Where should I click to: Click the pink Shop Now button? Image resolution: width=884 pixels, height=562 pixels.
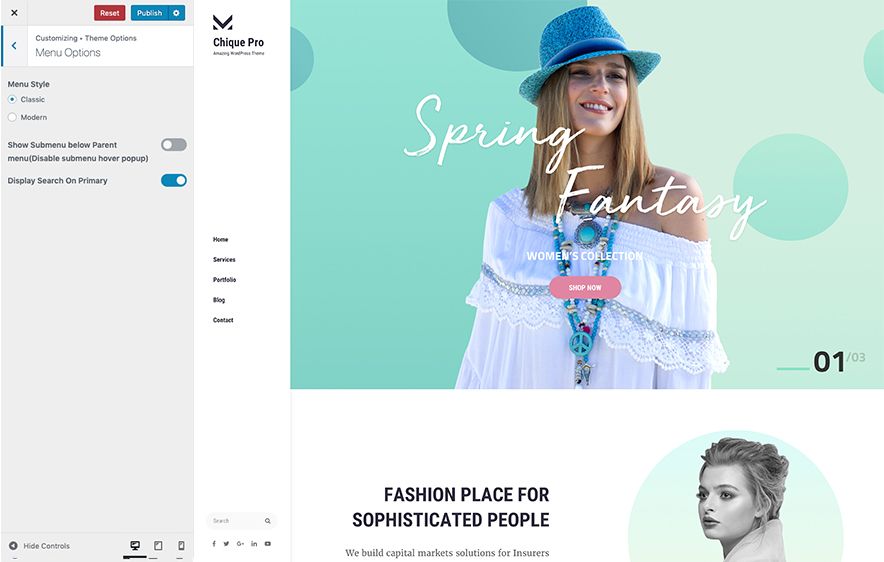point(585,287)
